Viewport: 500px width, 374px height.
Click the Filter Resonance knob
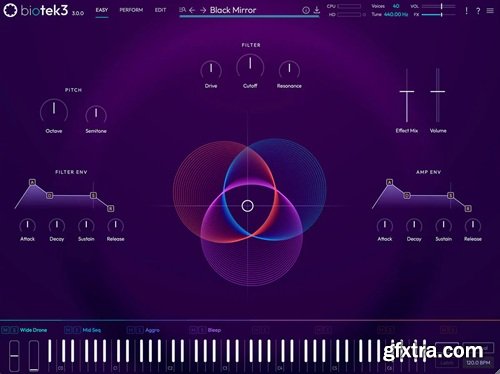[x=289, y=70]
